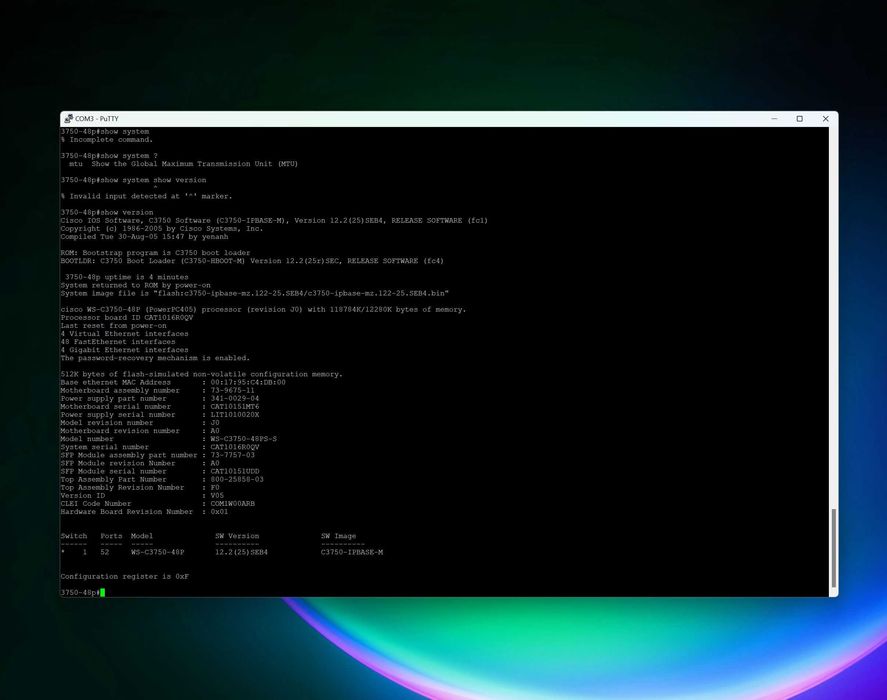
Task: Click the power supply serial LIT1010020X
Action: click(235, 415)
